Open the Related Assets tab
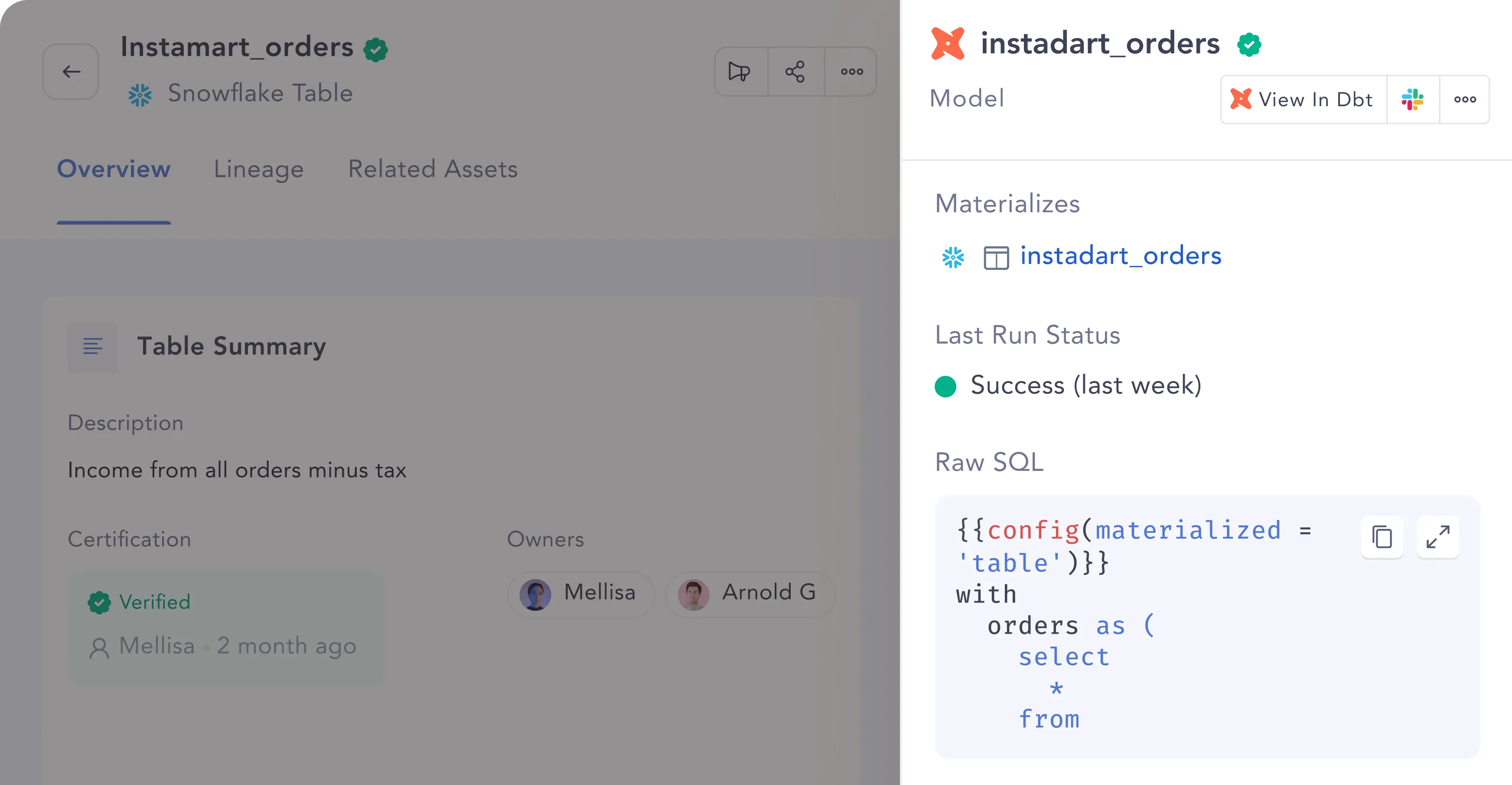1512x785 pixels. click(433, 169)
